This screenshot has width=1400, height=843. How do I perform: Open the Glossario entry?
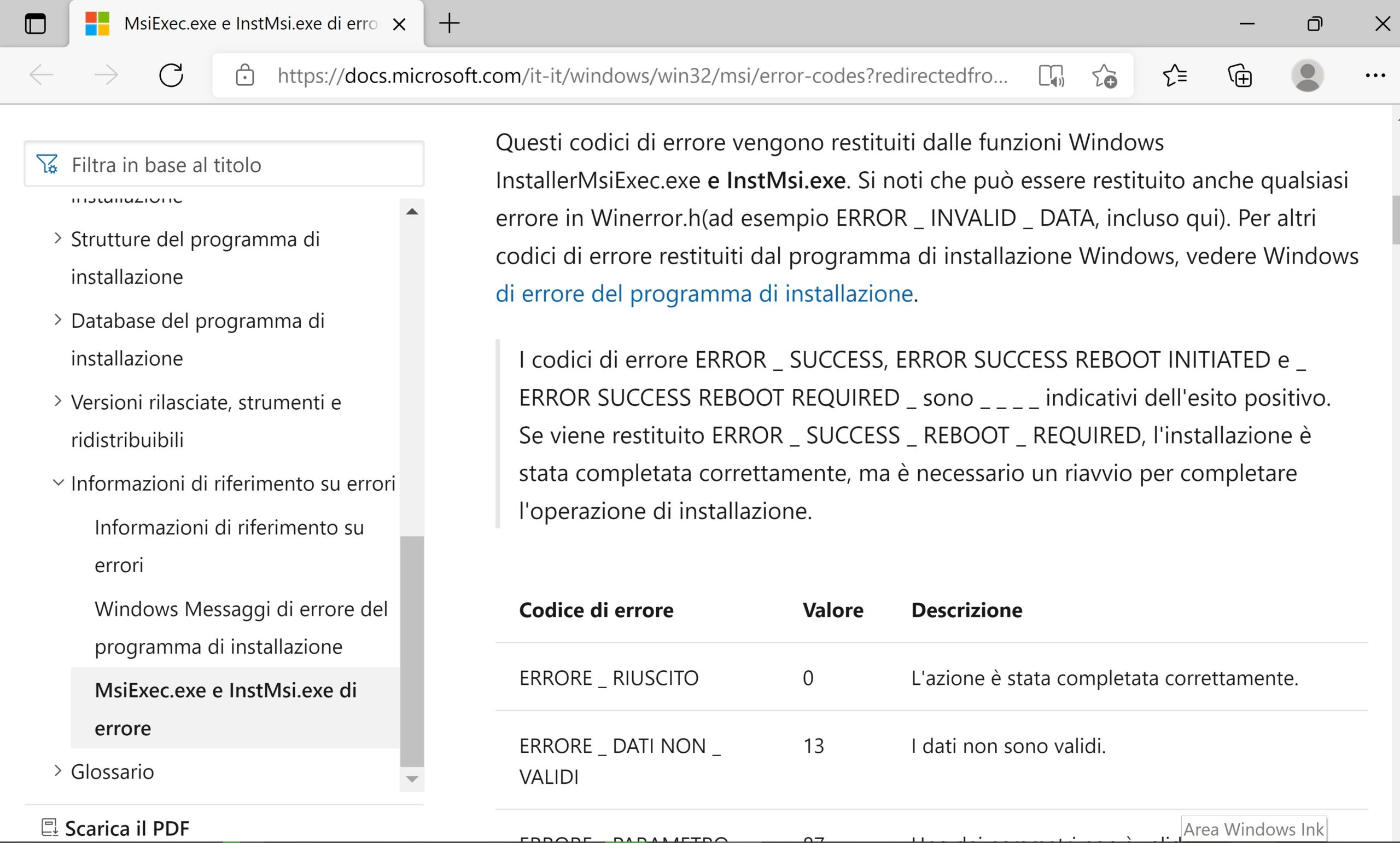pyautogui.click(x=113, y=771)
